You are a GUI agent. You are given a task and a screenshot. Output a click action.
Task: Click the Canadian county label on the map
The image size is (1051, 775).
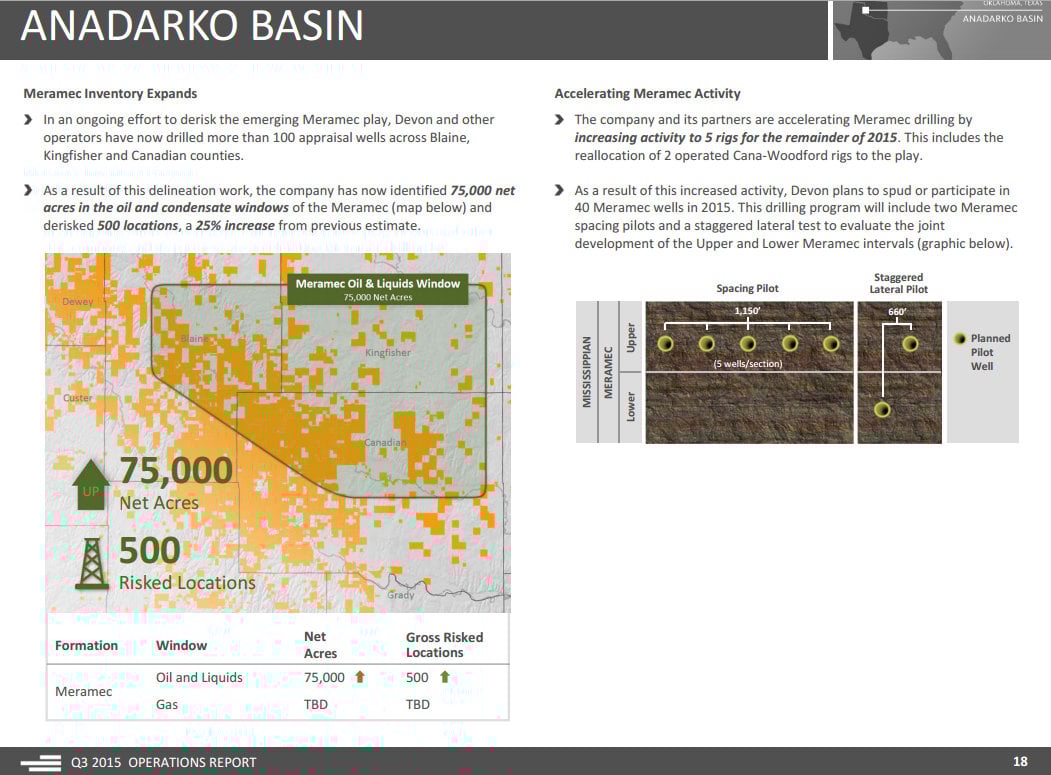pos(385,443)
